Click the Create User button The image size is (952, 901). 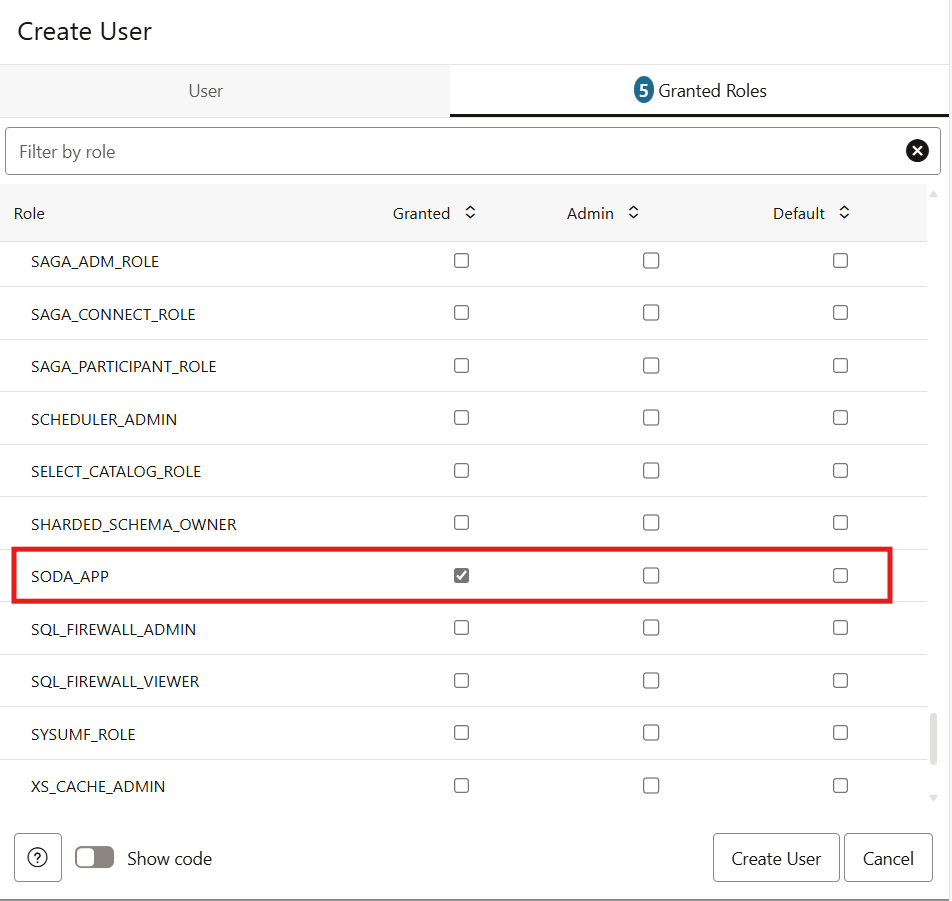click(775, 858)
